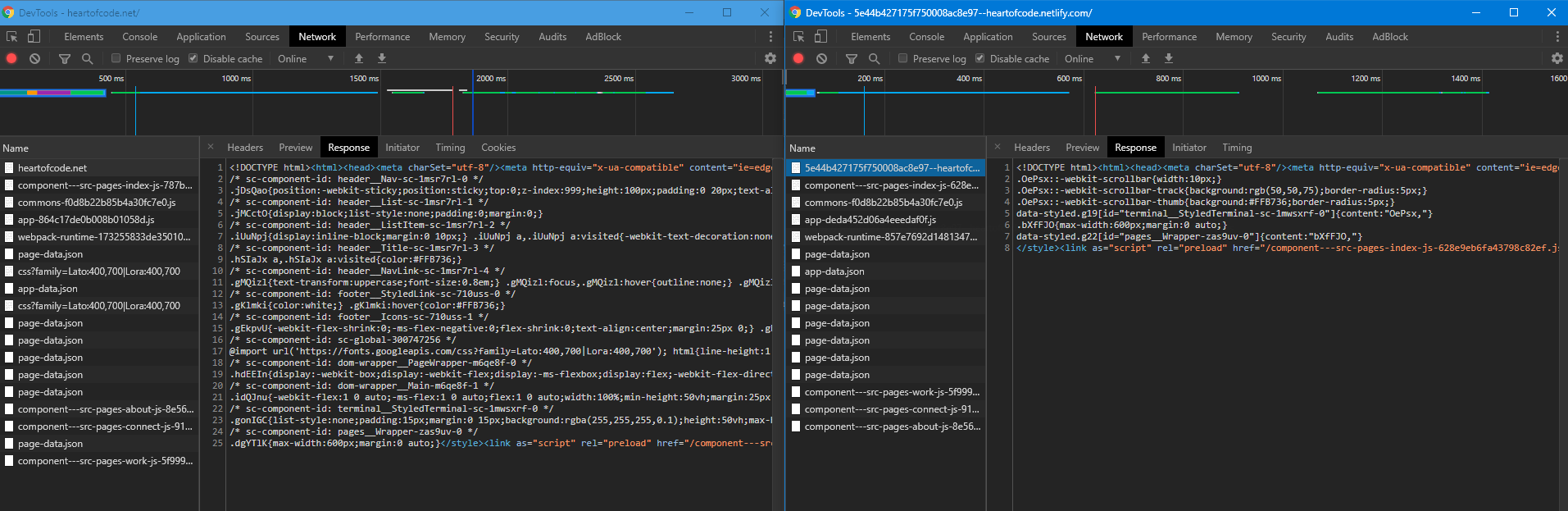The image size is (1568, 511).
Task: Select webpack-runtime-857e7692d1481347 request
Action: (x=885, y=236)
